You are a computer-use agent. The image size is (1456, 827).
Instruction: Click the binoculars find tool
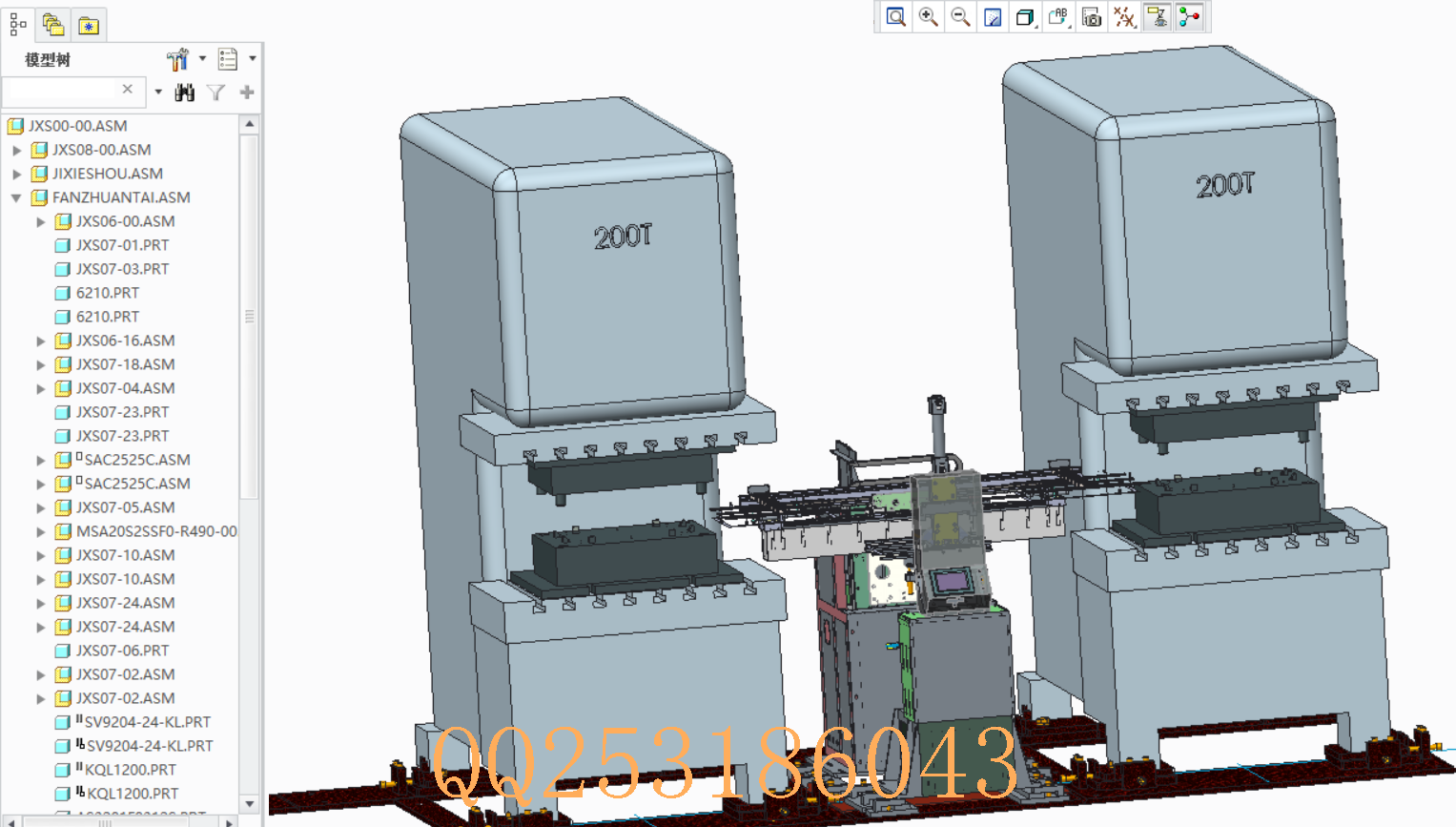(185, 92)
